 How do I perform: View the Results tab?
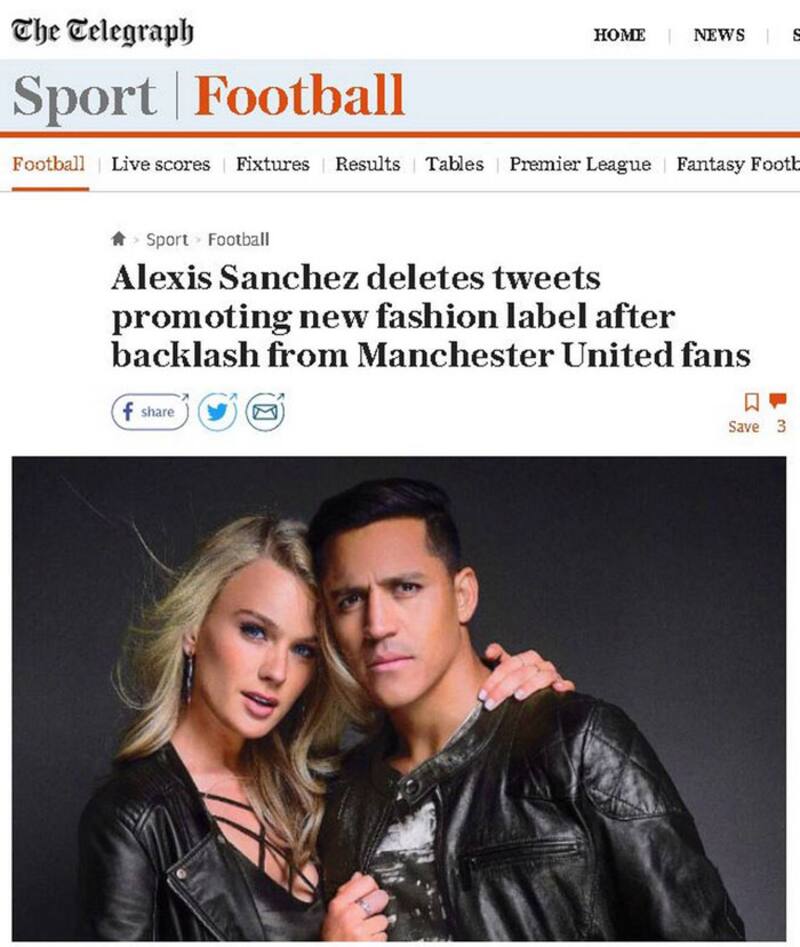(x=367, y=164)
